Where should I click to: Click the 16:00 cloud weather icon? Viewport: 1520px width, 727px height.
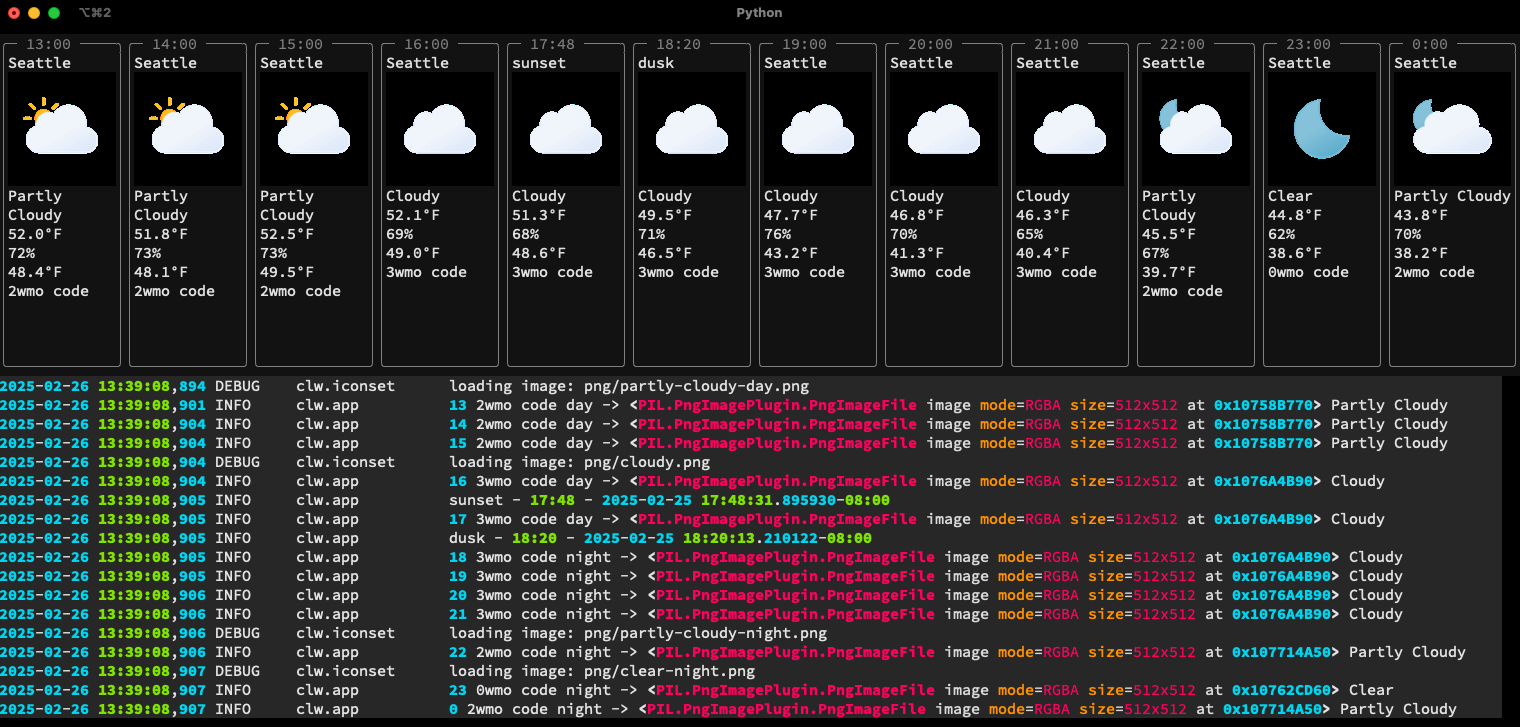click(439, 130)
